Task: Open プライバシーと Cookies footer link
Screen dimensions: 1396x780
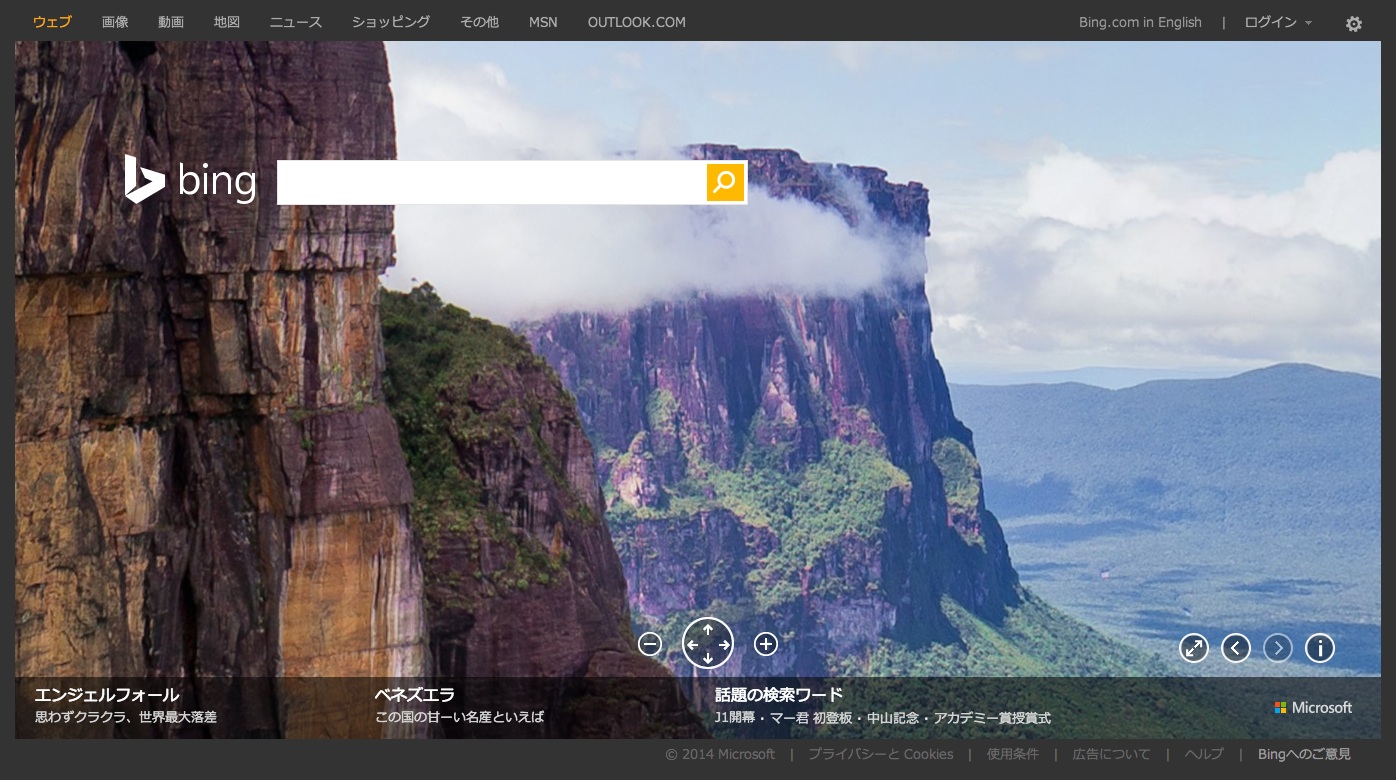Action: pos(880,754)
